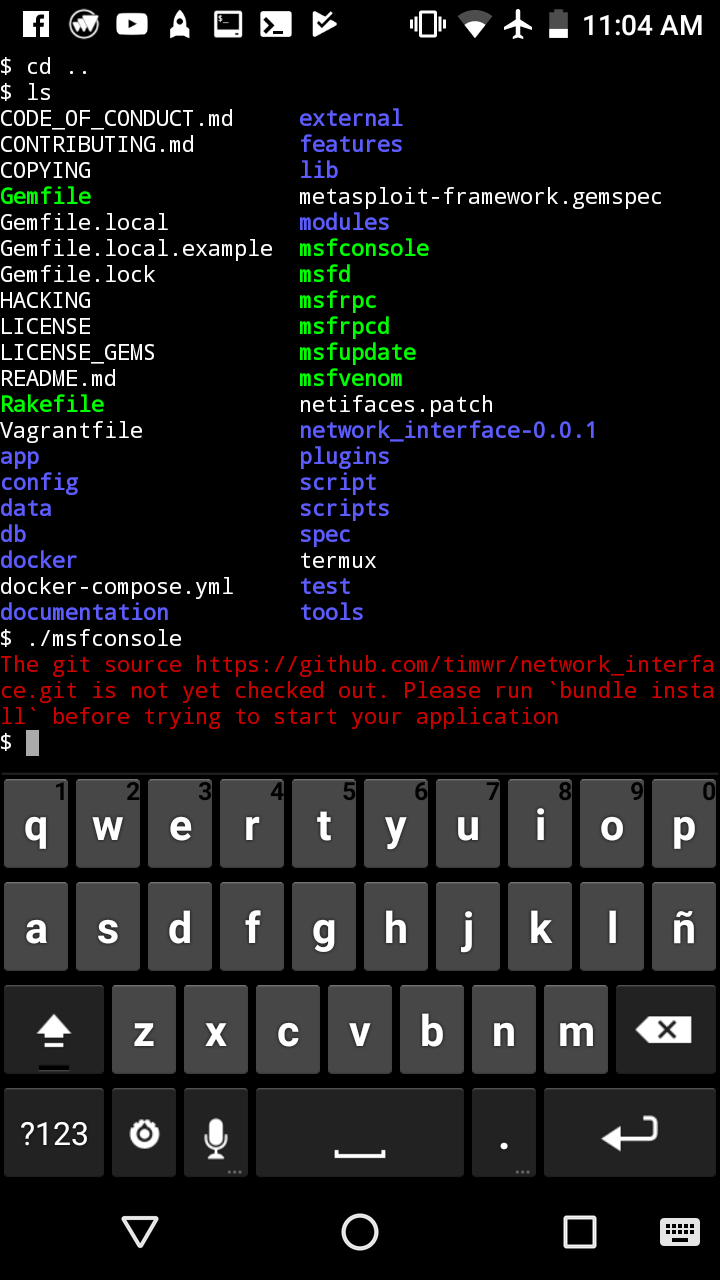
Task: Tap the first terminal session notification icon
Action: tap(228, 25)
